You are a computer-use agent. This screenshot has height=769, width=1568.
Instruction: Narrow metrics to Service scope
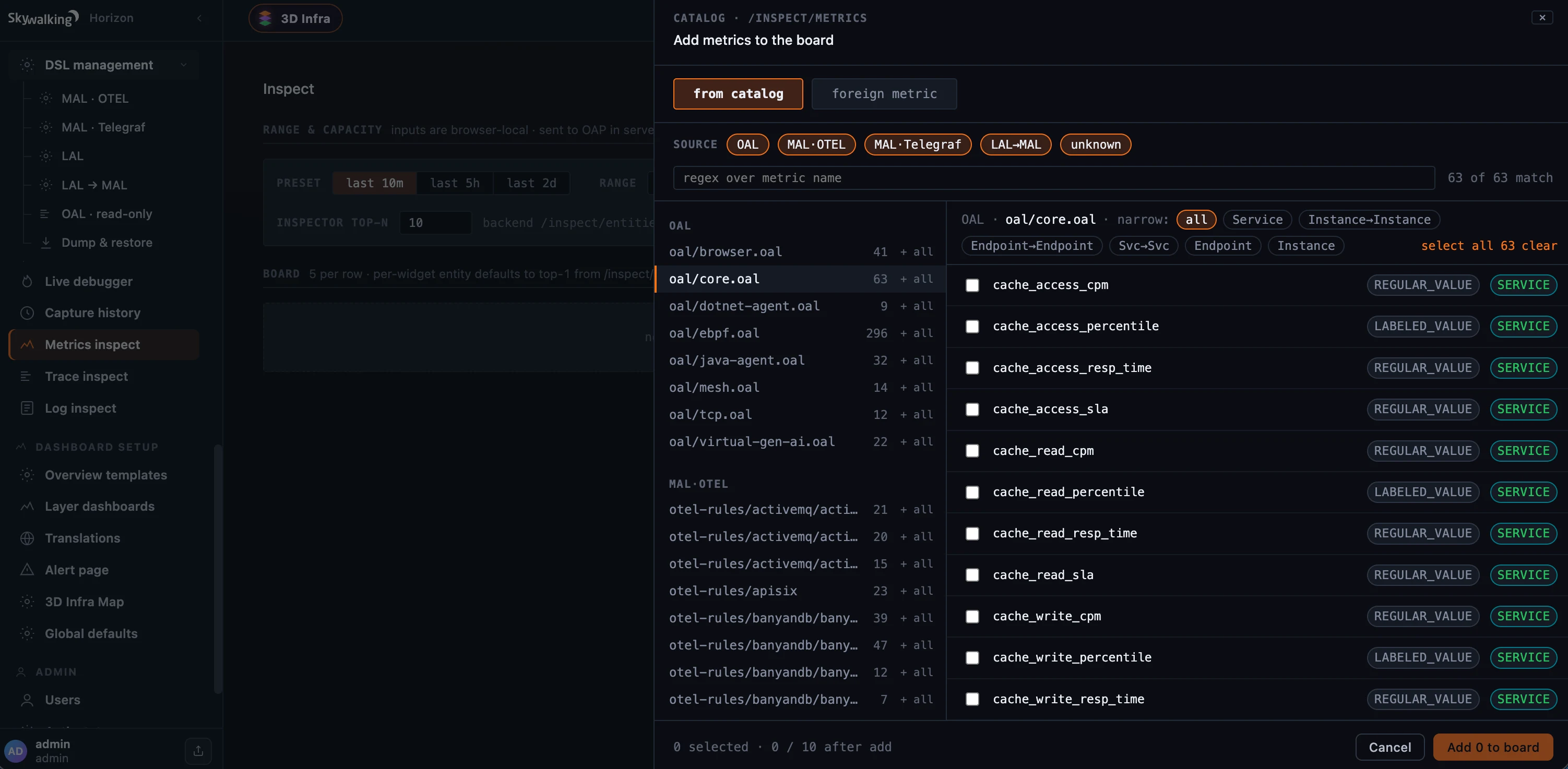1257,219
